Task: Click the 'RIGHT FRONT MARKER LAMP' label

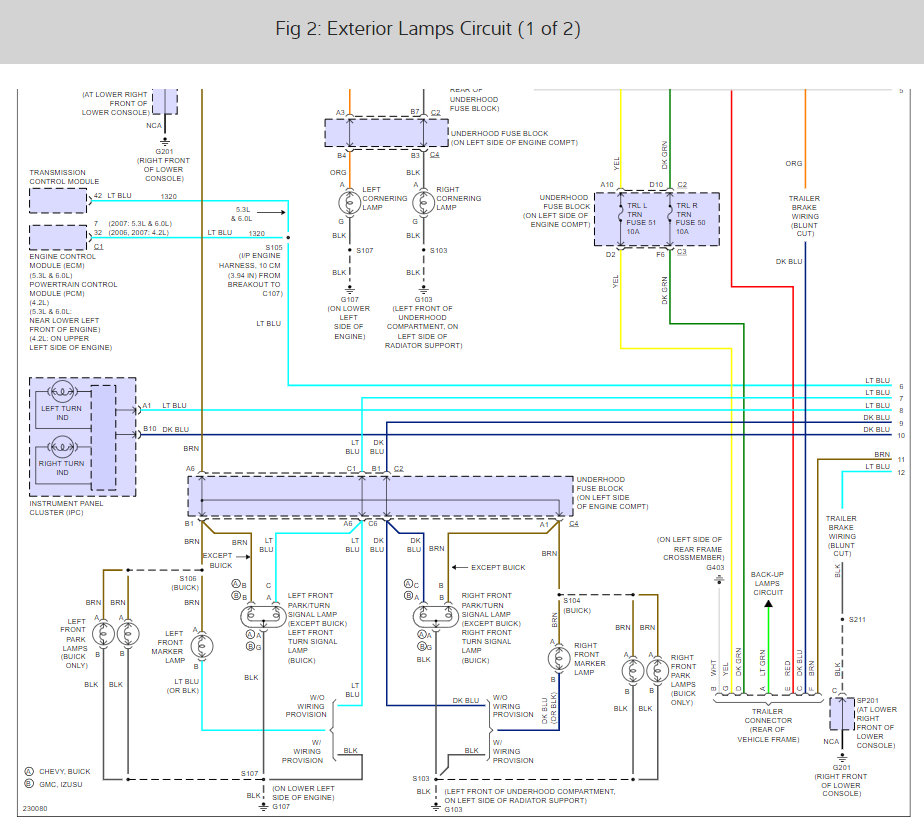Action: [x=589, y=659]
